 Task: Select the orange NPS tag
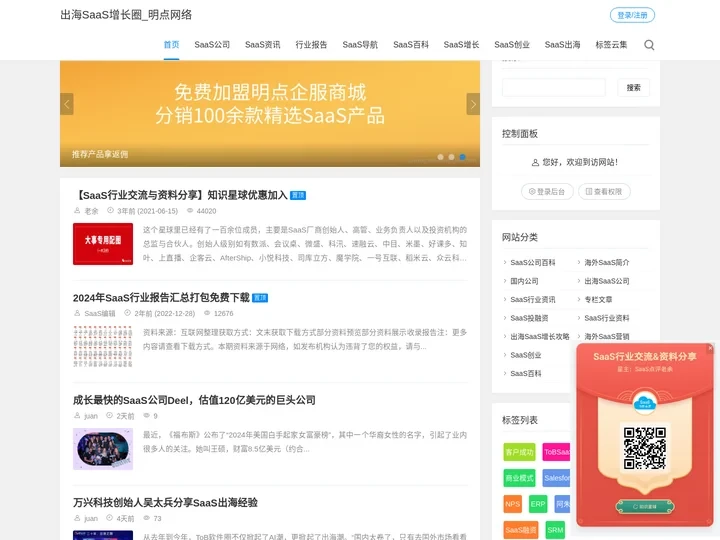(x=512, y=504)
